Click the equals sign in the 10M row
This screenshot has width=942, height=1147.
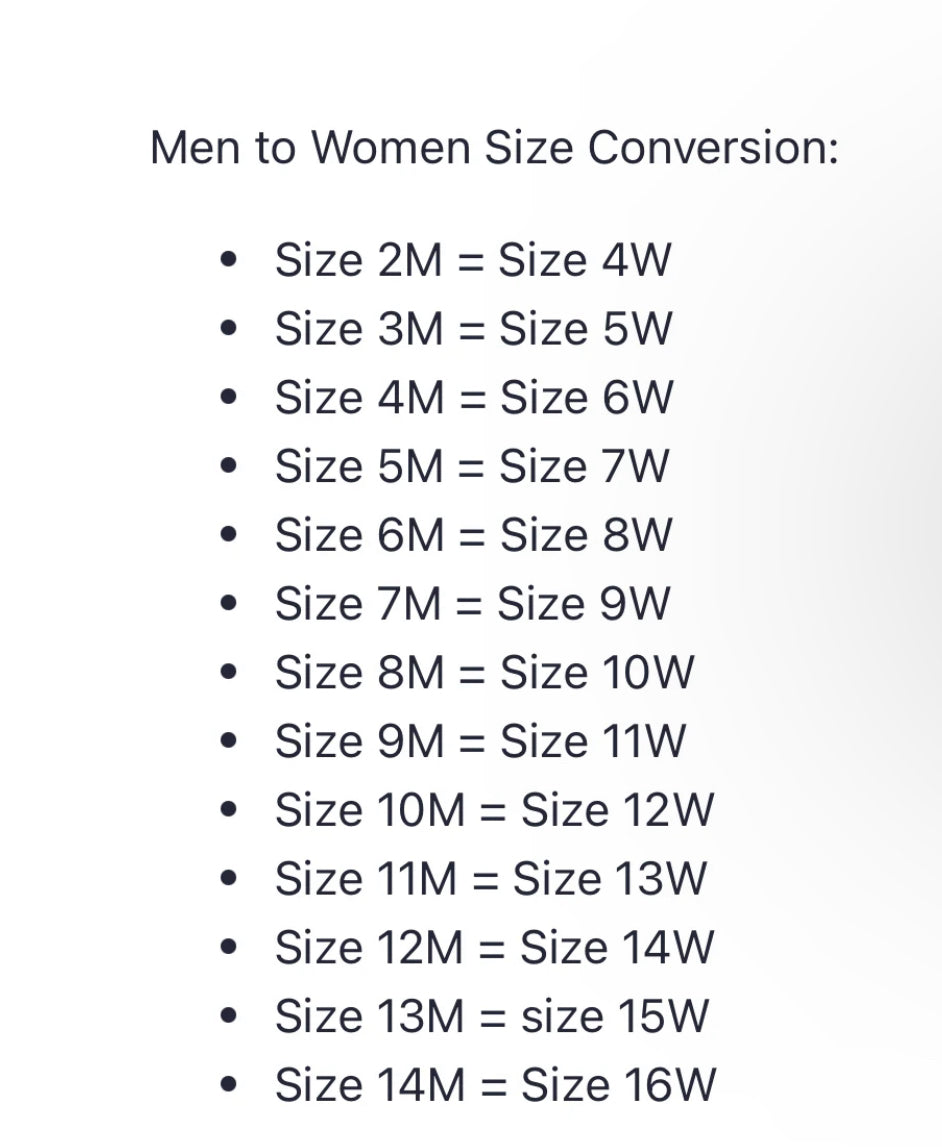(x=493, y=812)
